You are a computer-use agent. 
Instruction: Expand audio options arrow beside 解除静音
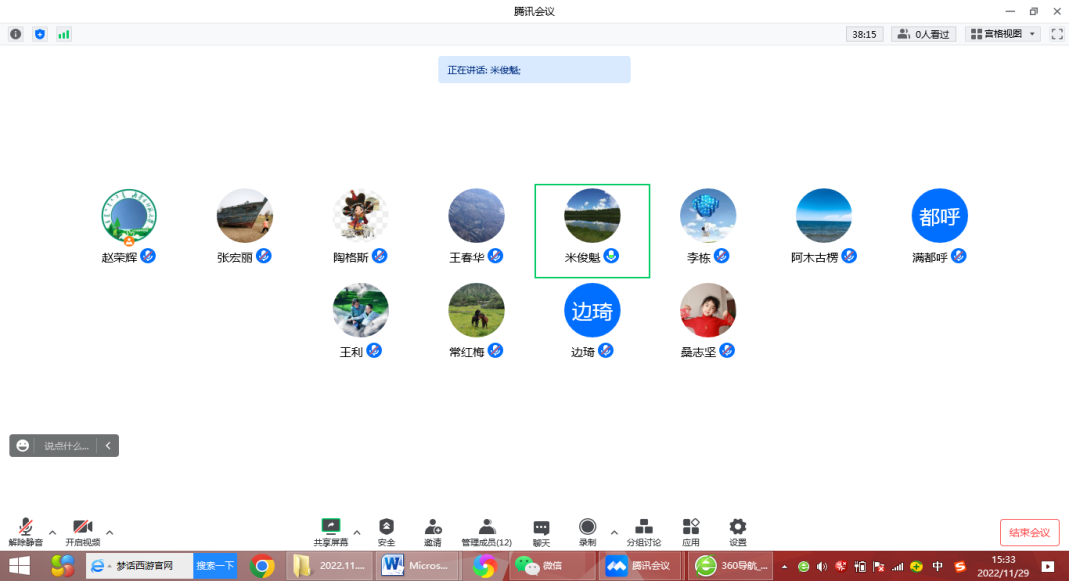point(52,532)
